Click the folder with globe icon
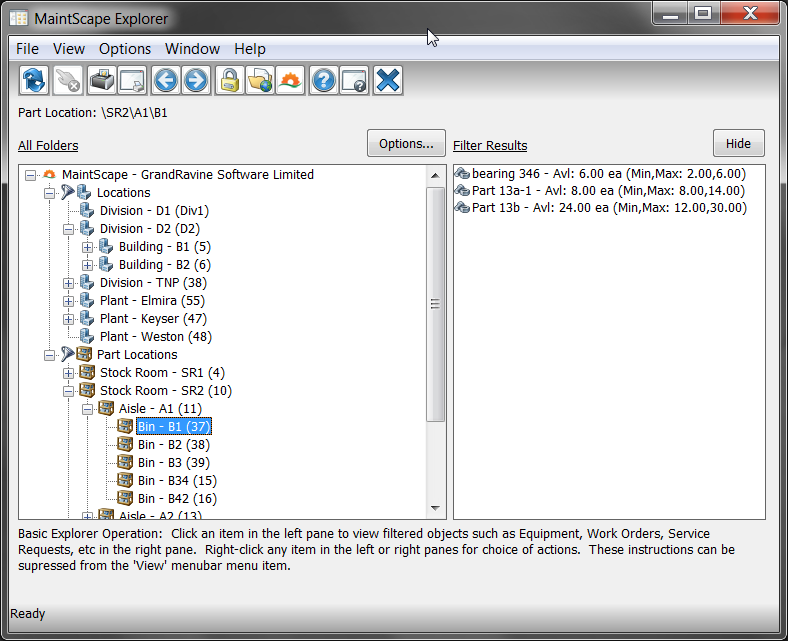This screenshot has width=788, height=641. click(260, 80)
